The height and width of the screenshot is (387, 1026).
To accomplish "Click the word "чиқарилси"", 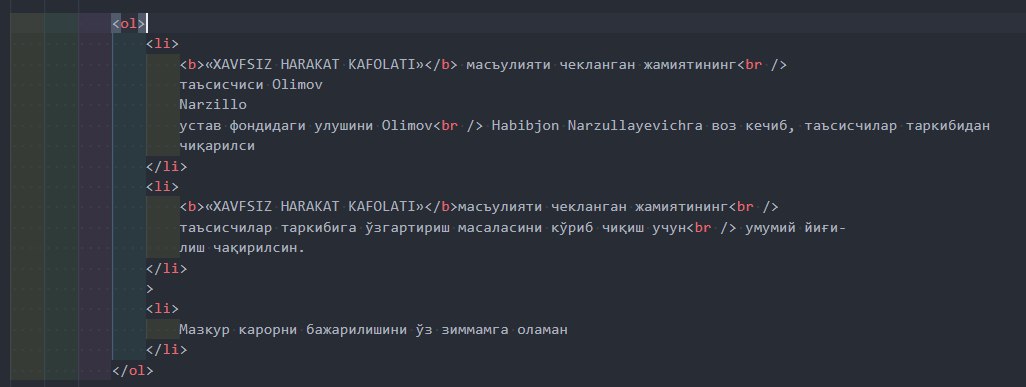I will 217,146.
